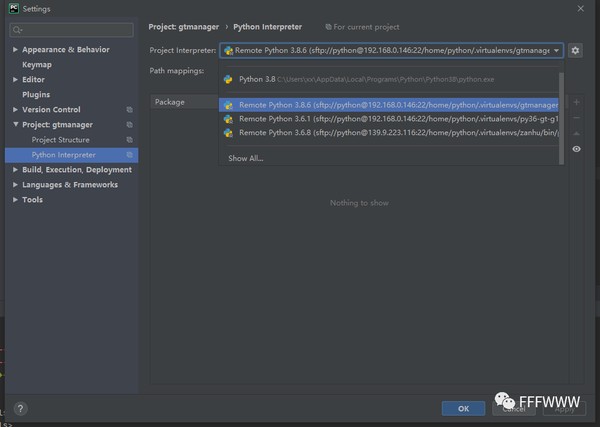Click the Python Interpreter breadcrumb text
600x427 pixels.
pyautogui.click(x=267, y=27)
